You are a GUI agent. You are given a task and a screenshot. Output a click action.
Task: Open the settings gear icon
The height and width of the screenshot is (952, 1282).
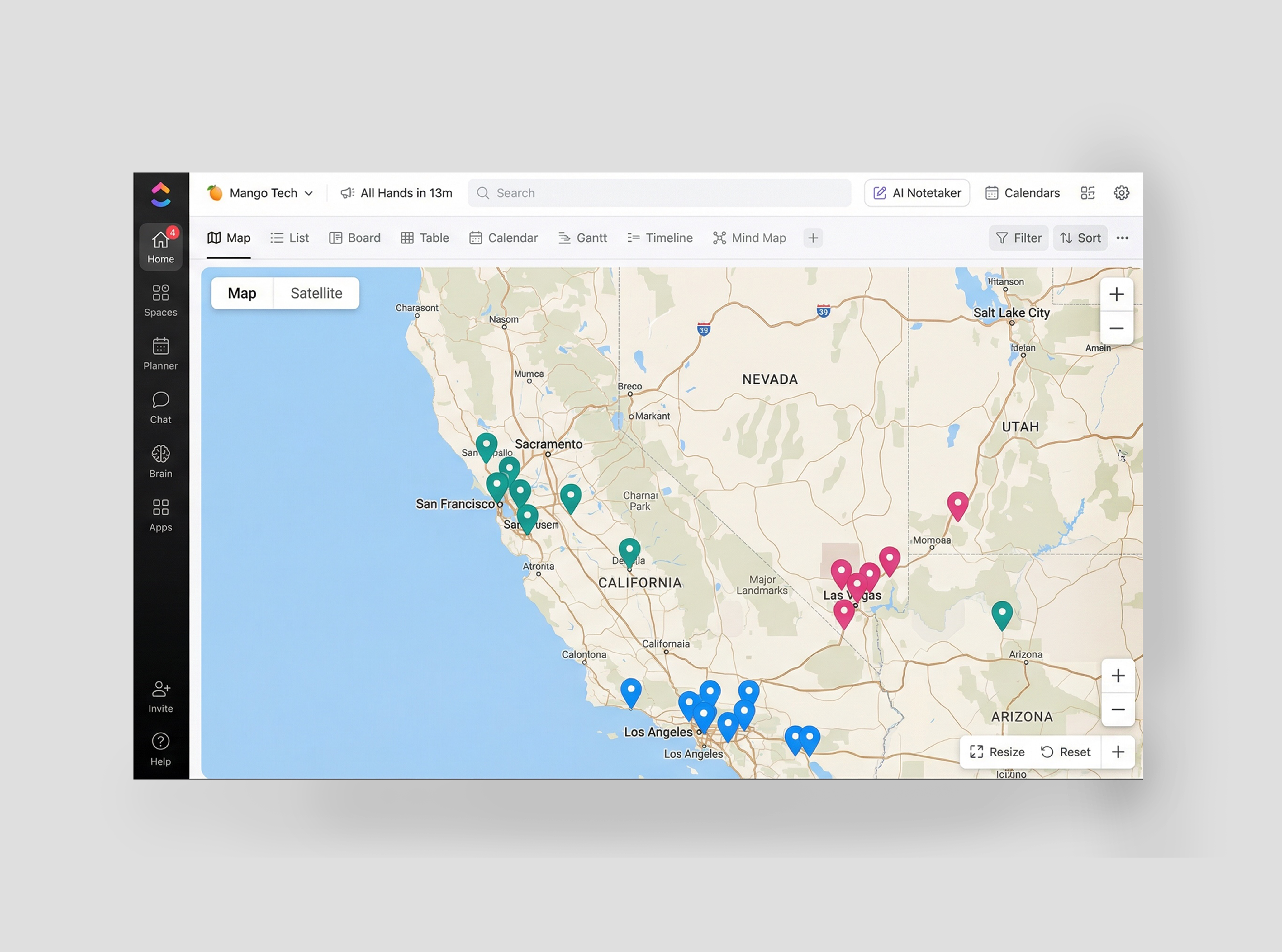1121,192
